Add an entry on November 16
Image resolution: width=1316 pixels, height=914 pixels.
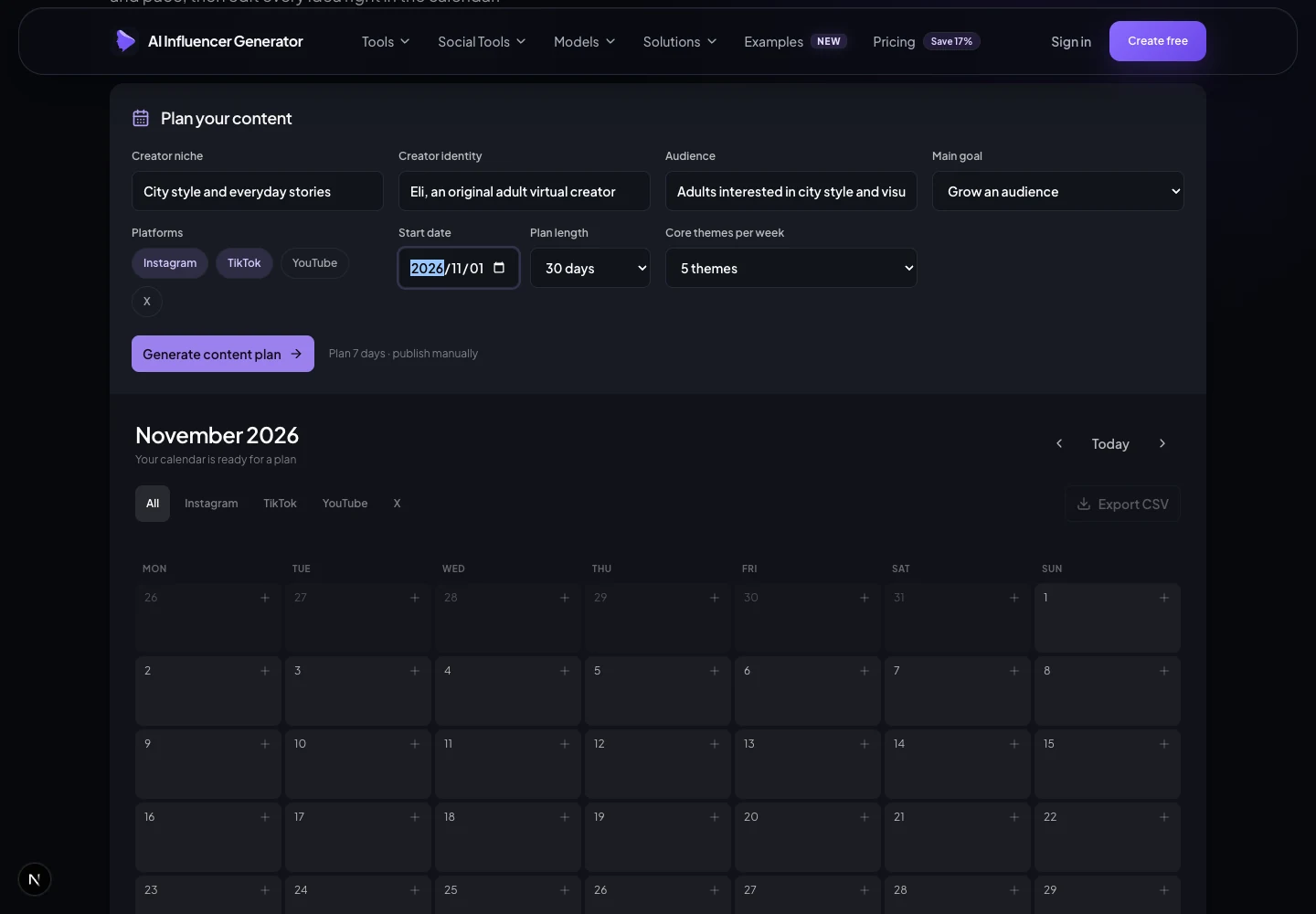point(265,817)
